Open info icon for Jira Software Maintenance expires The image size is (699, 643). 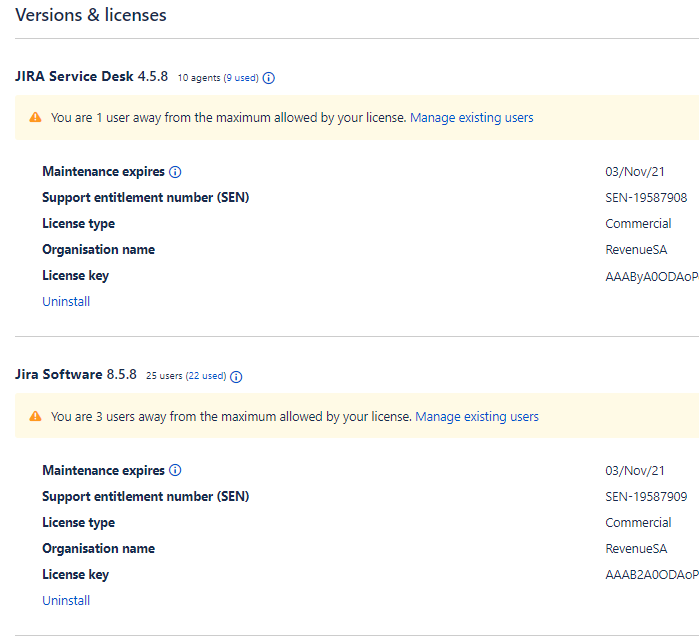click(x=175, y=470)
